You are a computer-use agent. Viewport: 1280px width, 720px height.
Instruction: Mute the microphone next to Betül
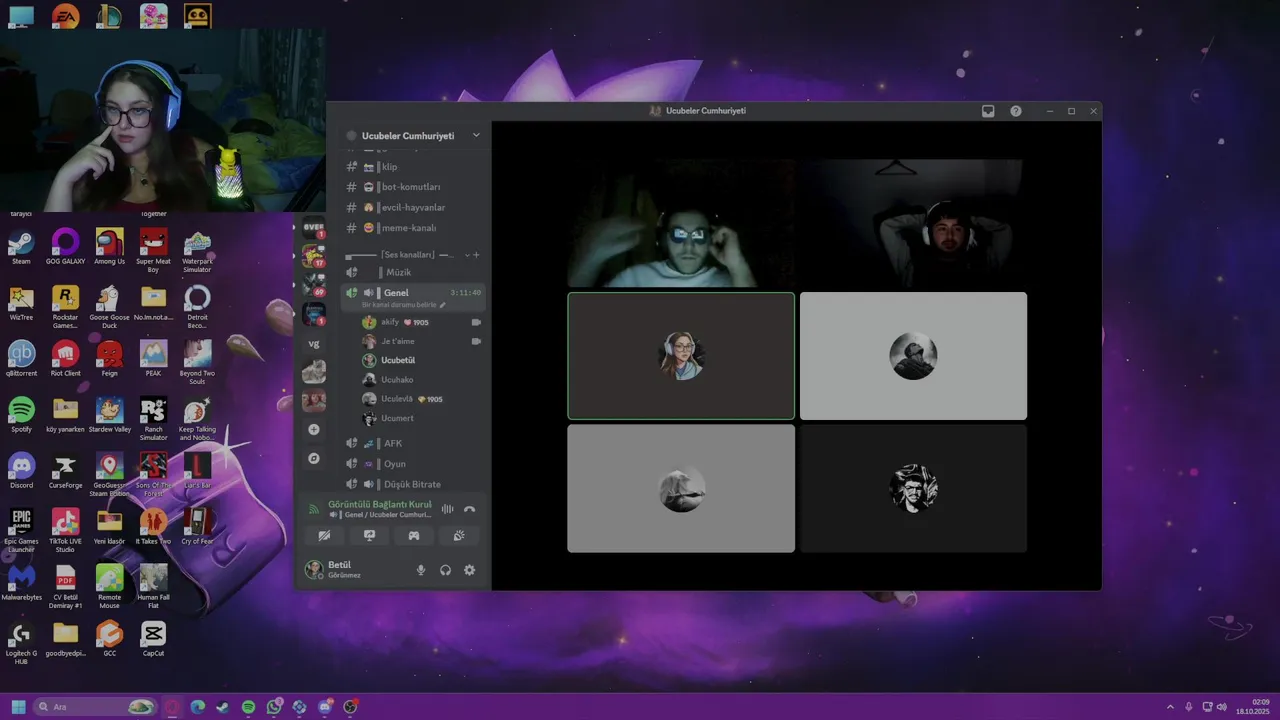[421, 570]
